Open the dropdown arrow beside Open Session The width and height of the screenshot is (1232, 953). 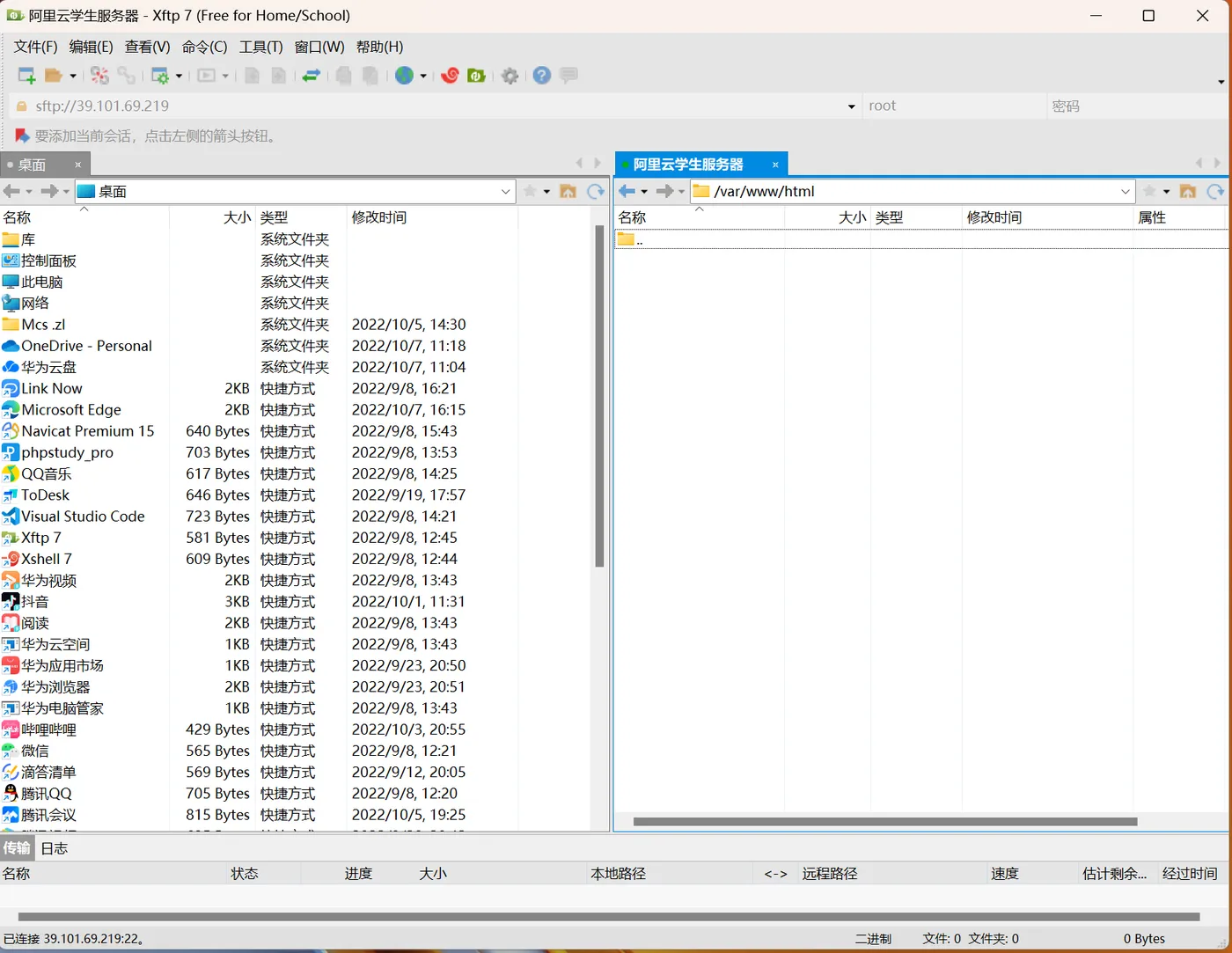[73, 76]
